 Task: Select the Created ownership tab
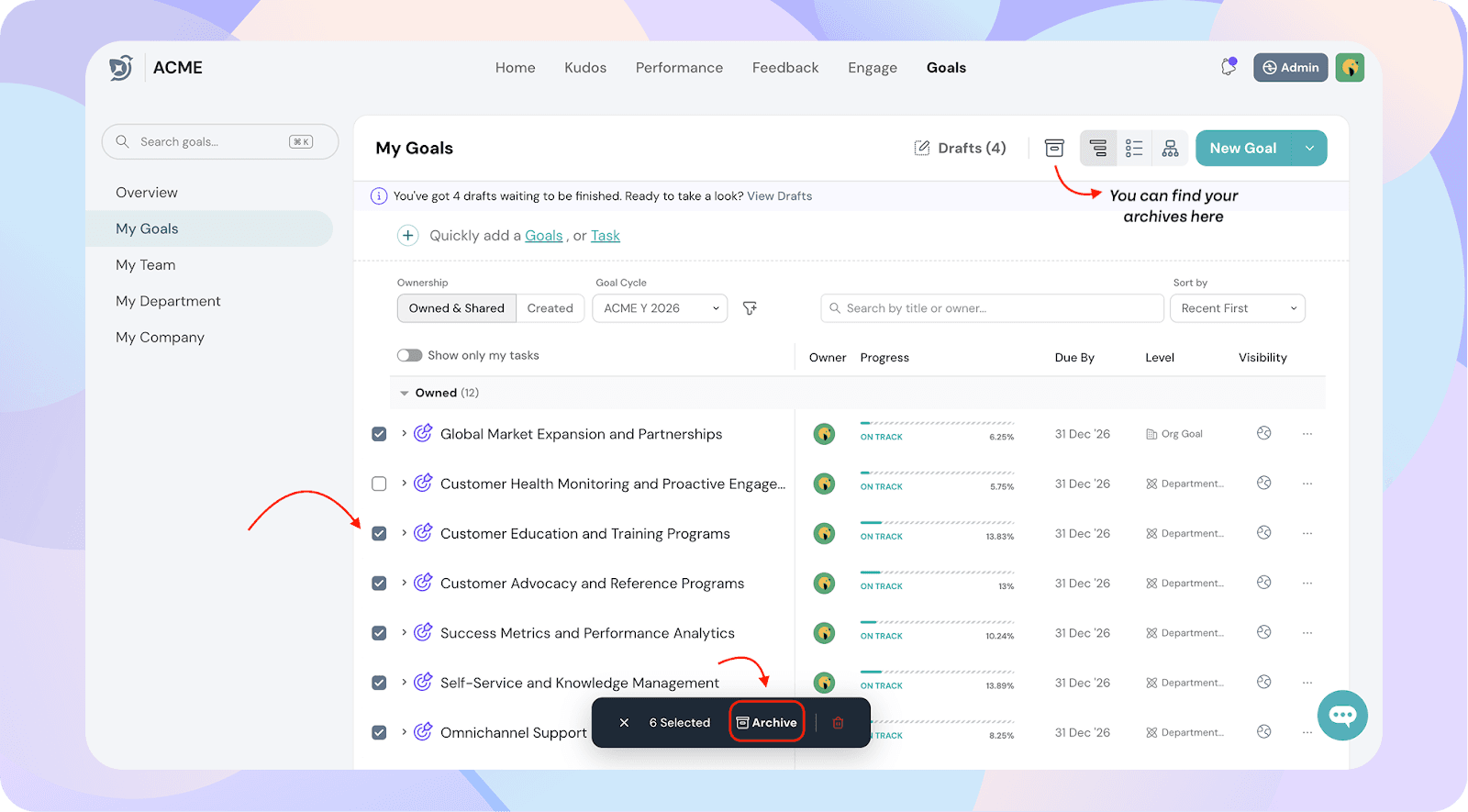tap(550, 308)
